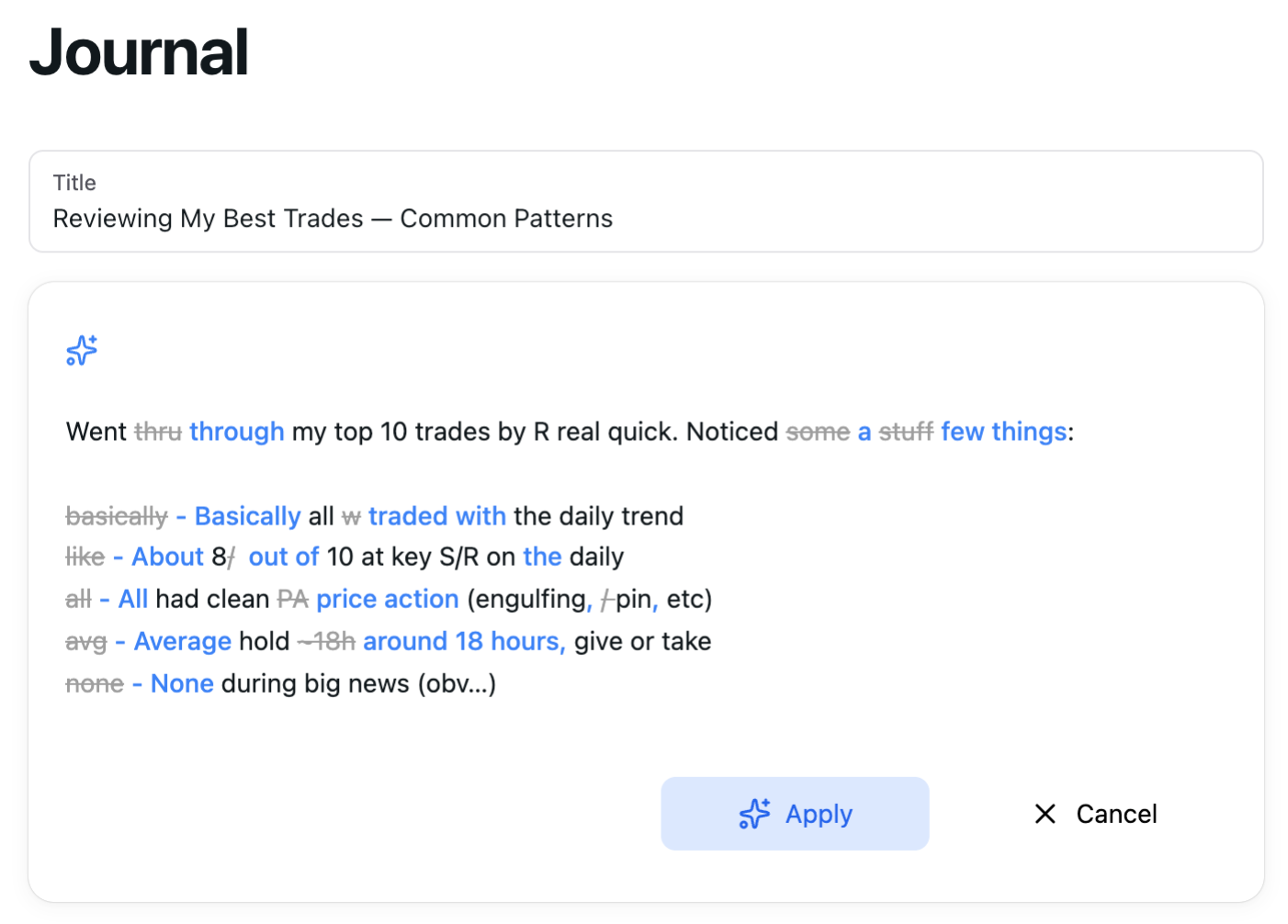Click the X icon next to Cancel
The height and width of the screenshot is (924, 1288).
(1045, 814)
